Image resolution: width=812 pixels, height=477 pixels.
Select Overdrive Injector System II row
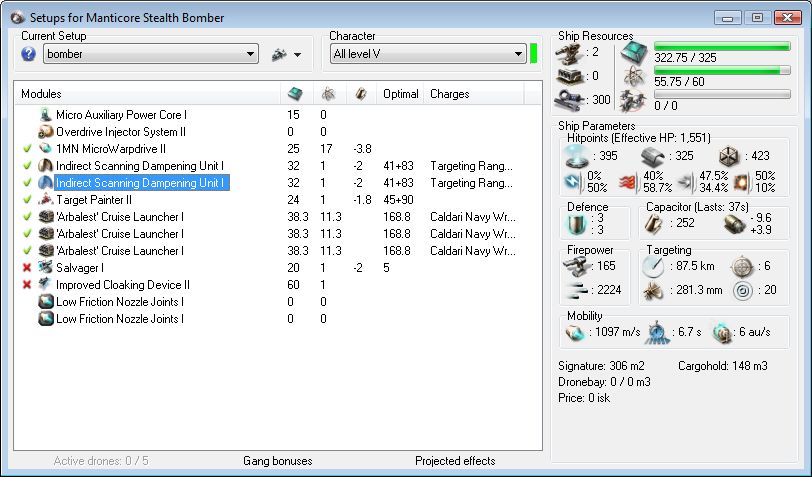pos(278,132)
